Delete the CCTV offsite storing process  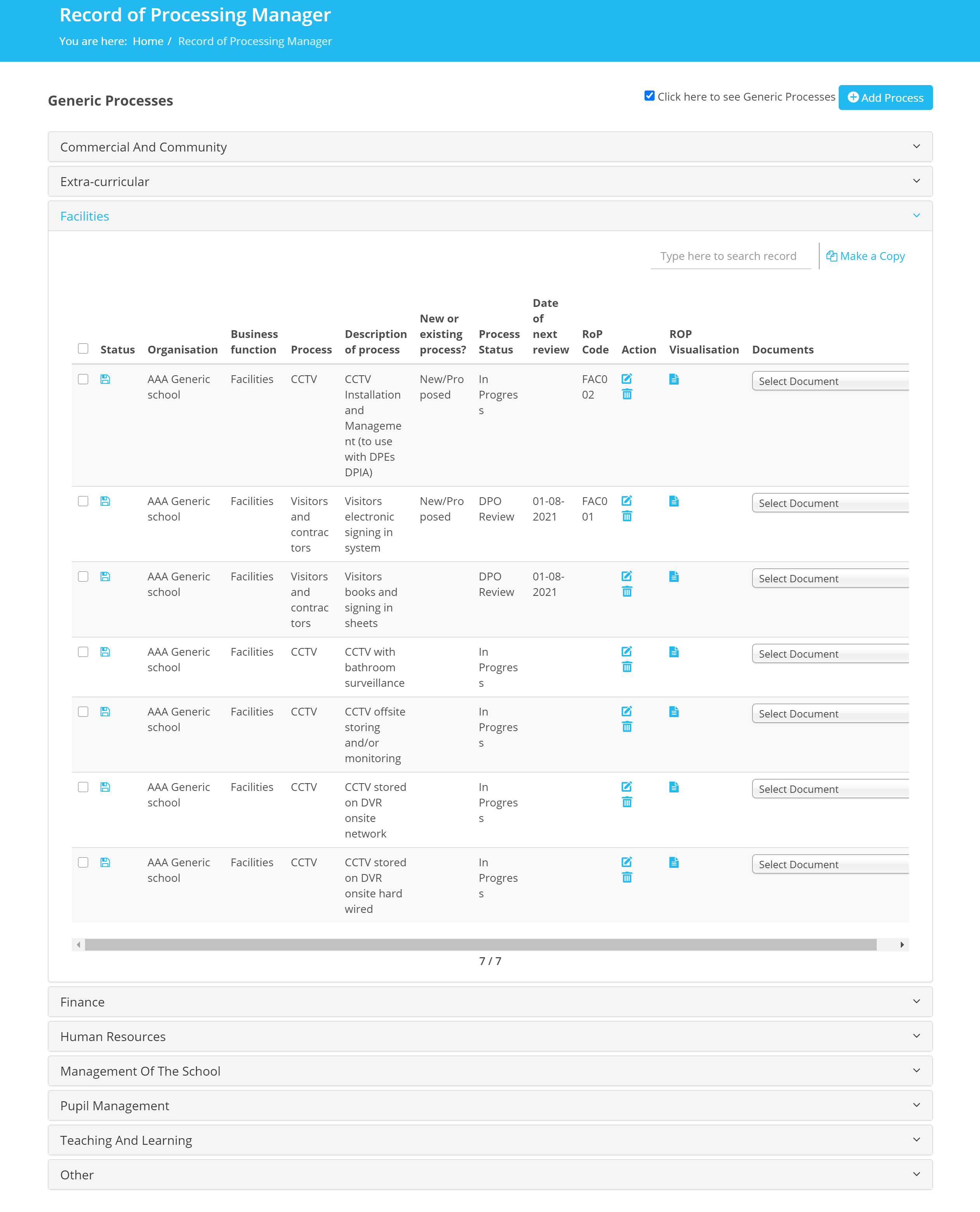pyautogui.click(x=627, y=727)
